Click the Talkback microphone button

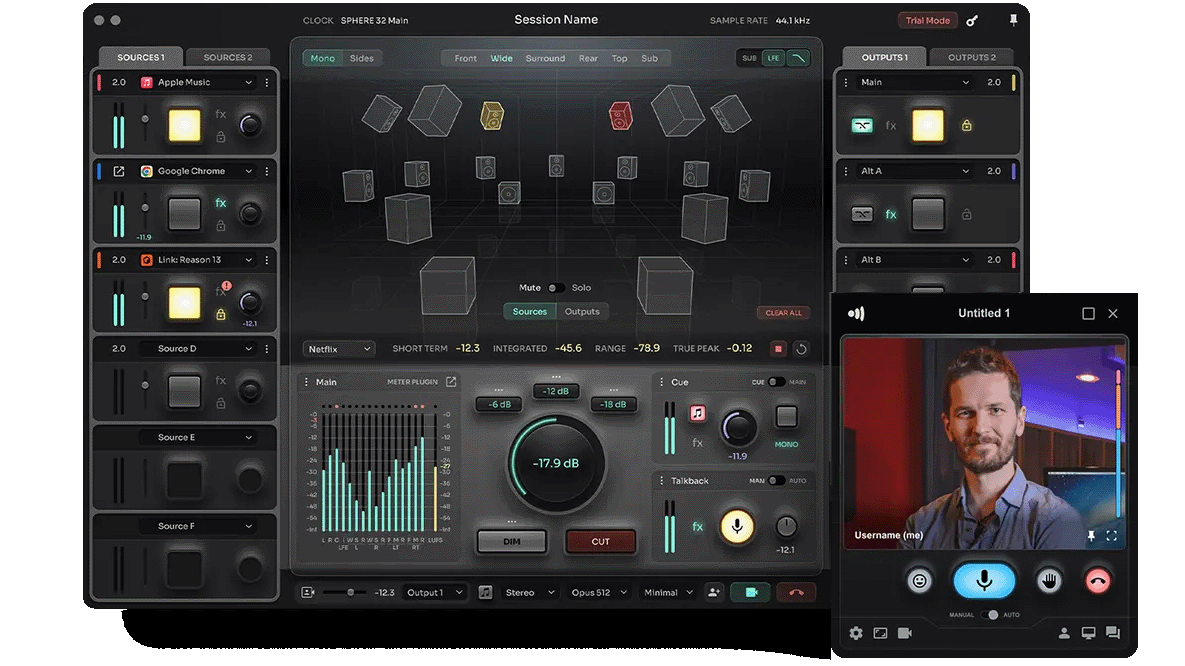click(737, 526)
